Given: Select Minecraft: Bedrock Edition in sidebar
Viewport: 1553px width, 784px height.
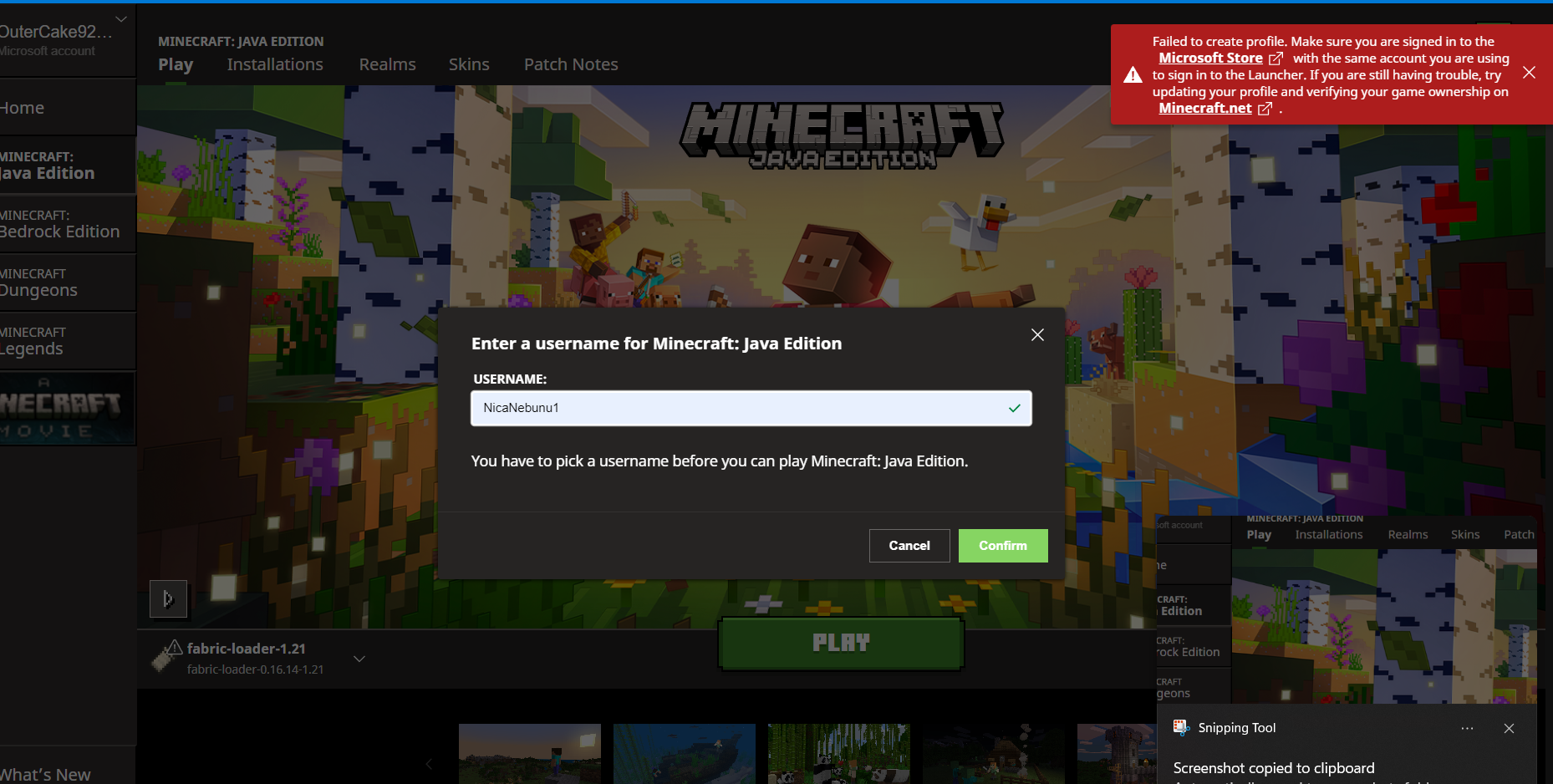Looking at the screenshot, I should [x=68, y=224].
